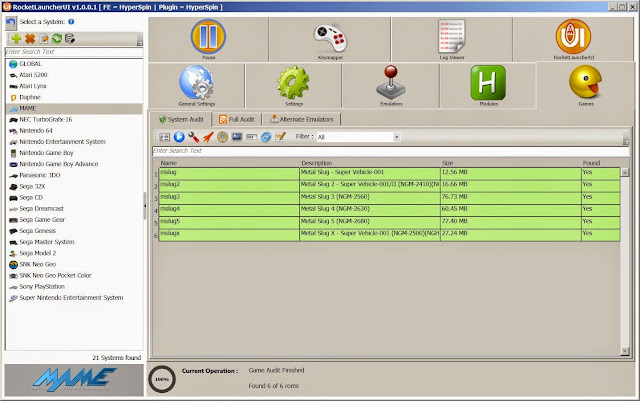This screenshot has height=401, width=640.
Task: Launch game with the blue play icon
Action: (179, 137)
